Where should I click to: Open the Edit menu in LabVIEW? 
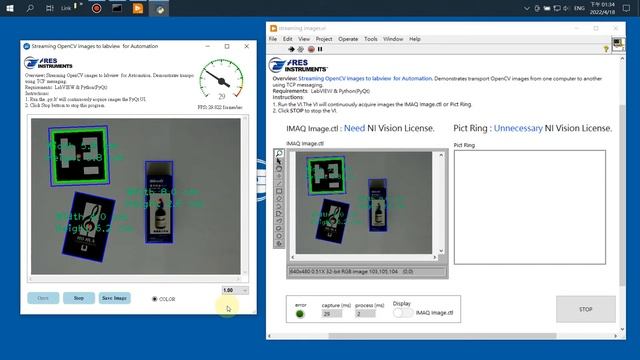[287, 39]
